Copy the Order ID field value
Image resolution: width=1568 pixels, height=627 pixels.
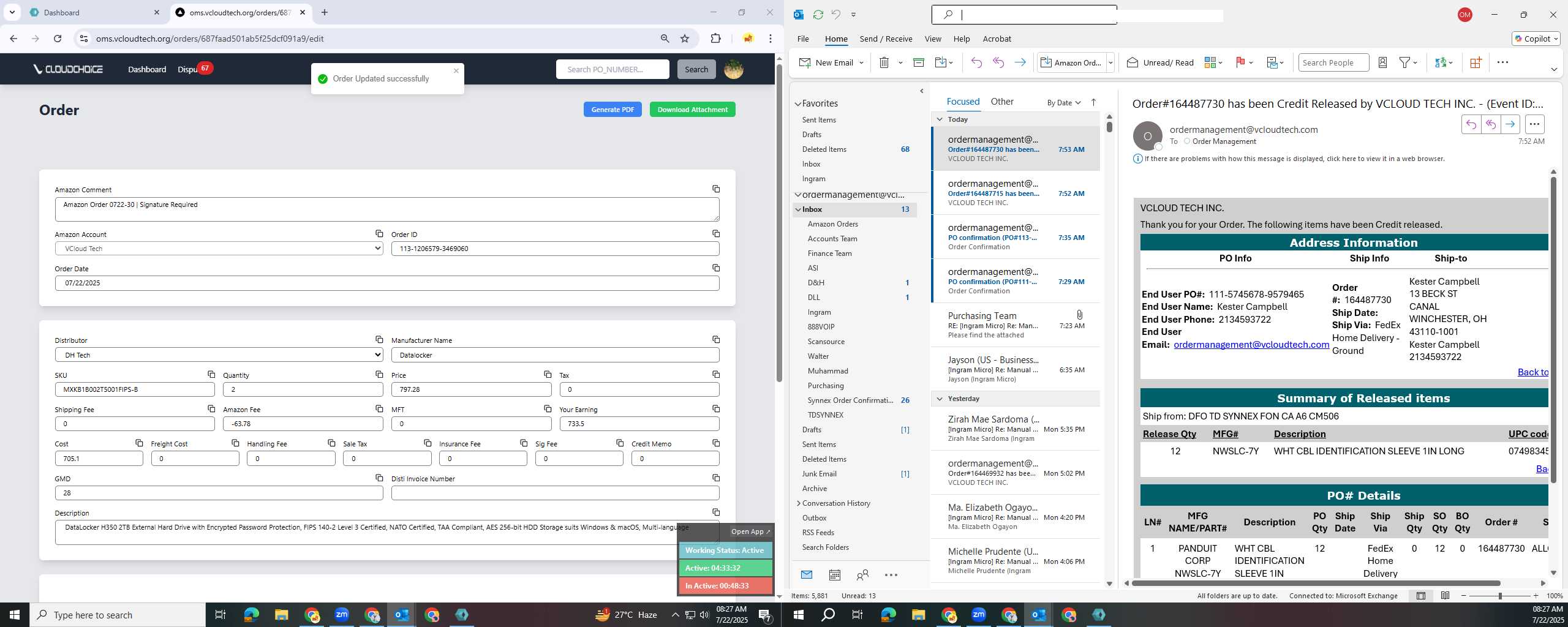(715, 234)
